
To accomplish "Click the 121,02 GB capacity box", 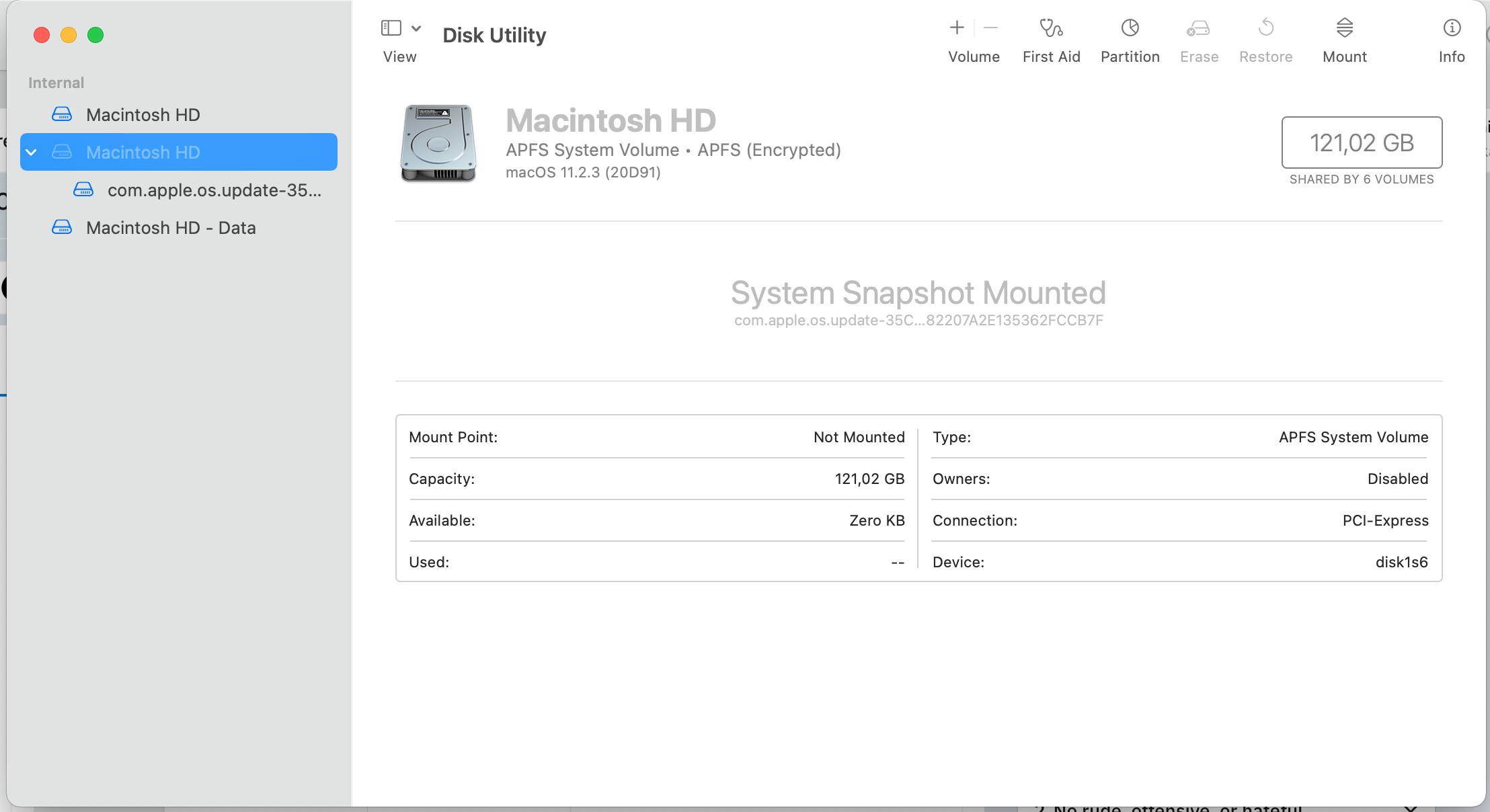I will pyautogui.click(x=1362, y=143).
